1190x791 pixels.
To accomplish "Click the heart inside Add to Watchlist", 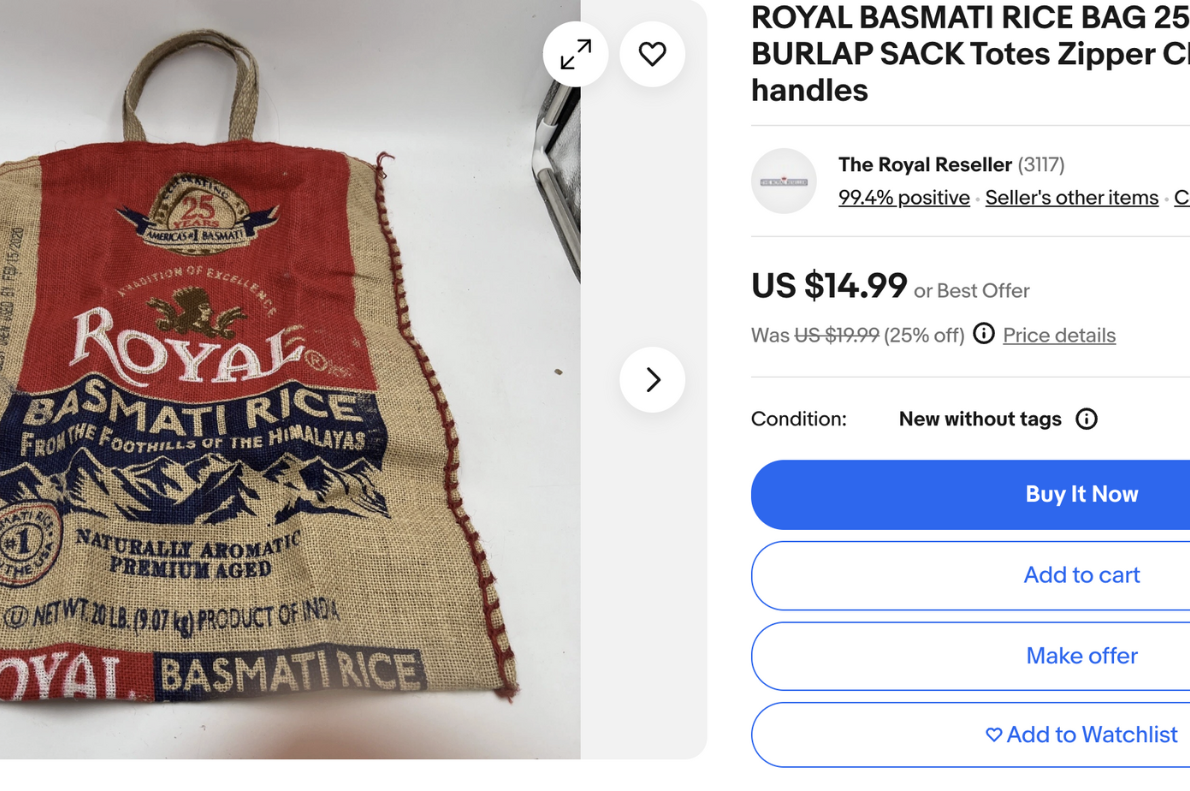I will [993, 735].
